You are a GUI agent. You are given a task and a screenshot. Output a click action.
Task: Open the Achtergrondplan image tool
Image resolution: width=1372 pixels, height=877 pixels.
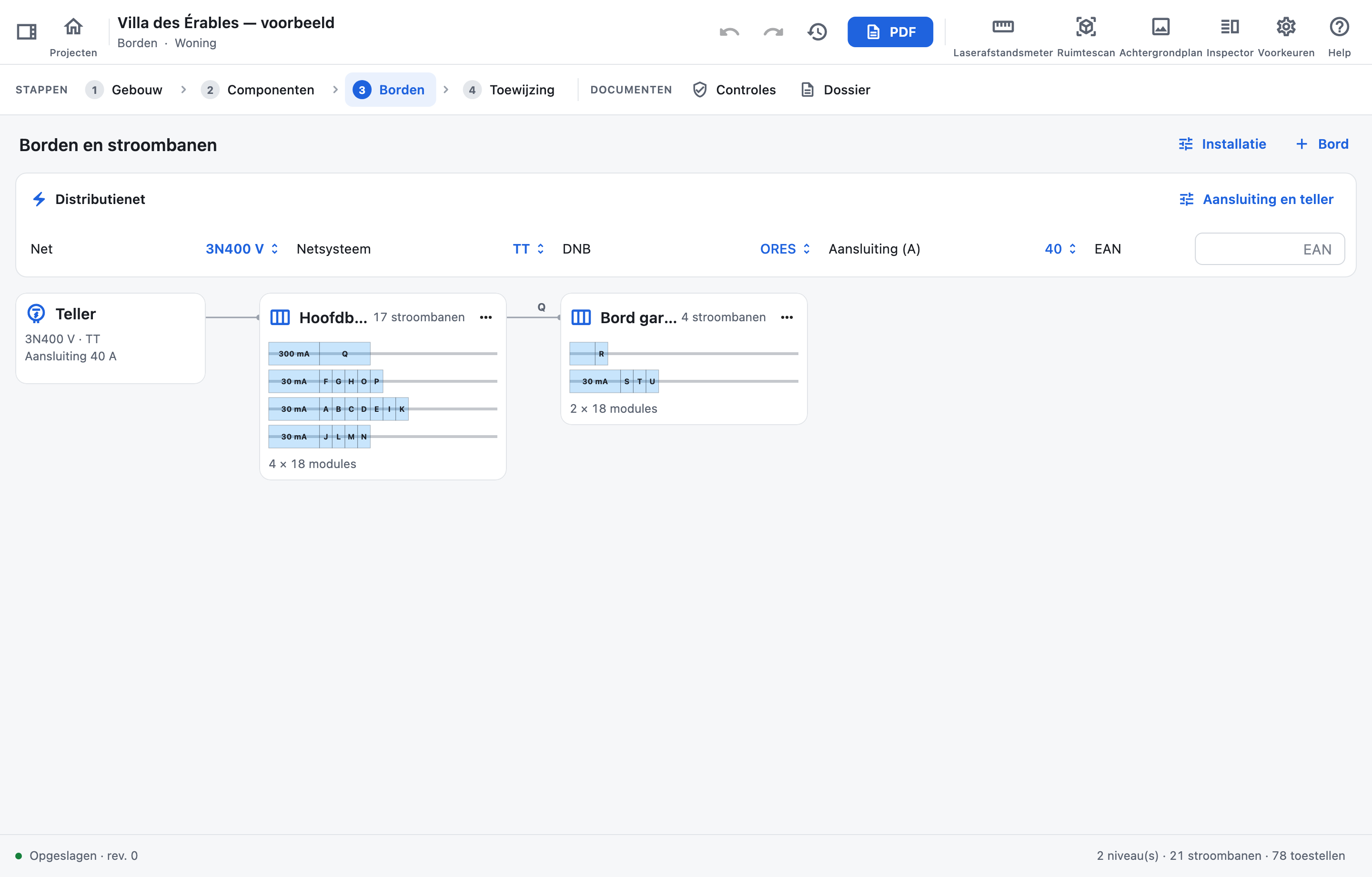(1160, 37)
